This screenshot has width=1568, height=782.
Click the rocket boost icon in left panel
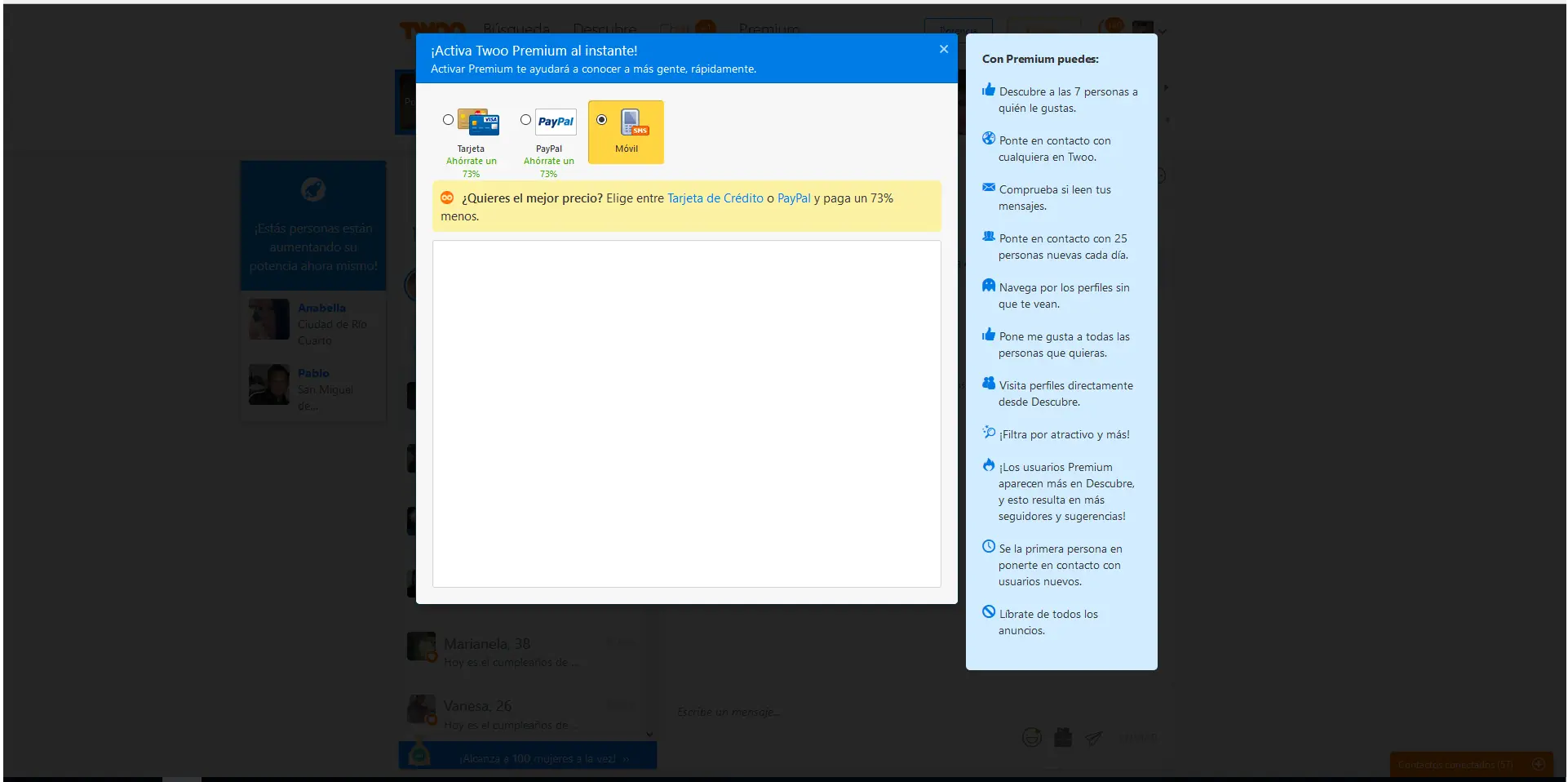(x=313, y=189)
